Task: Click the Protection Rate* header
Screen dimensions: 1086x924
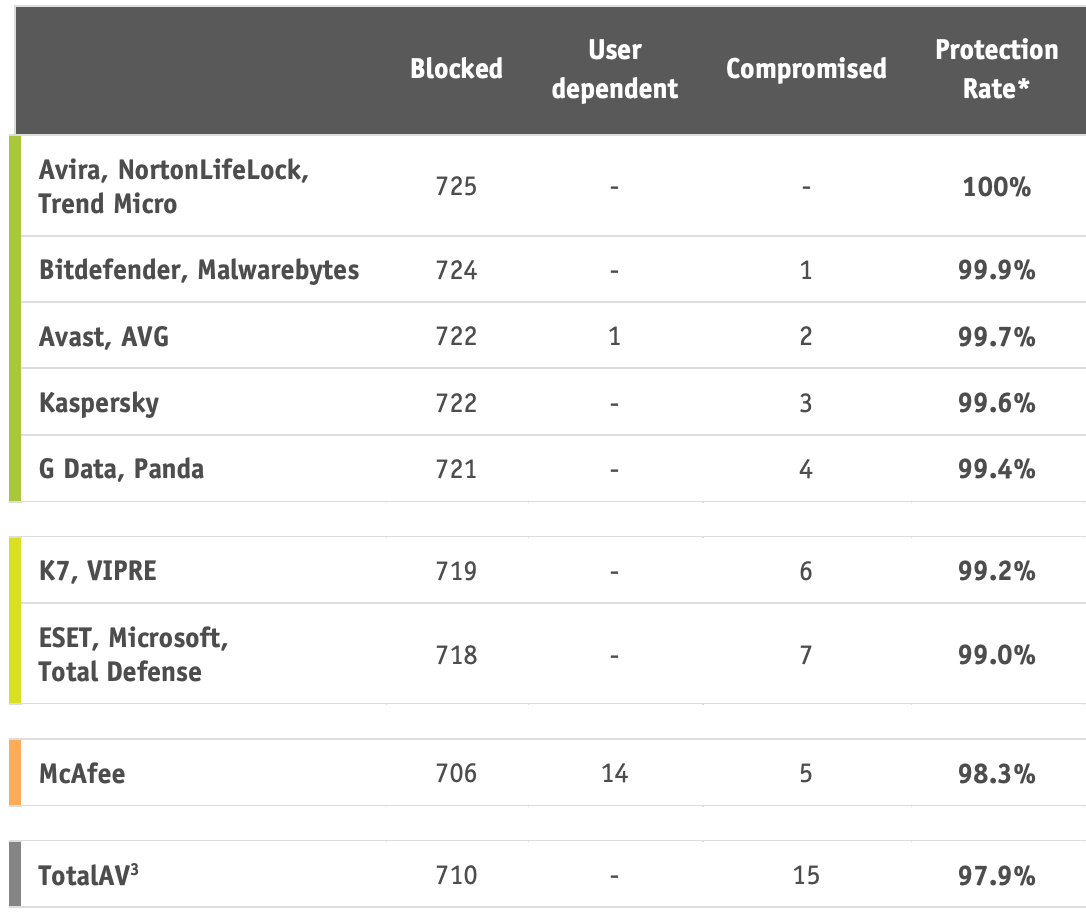Action: (x=996, y=68)
